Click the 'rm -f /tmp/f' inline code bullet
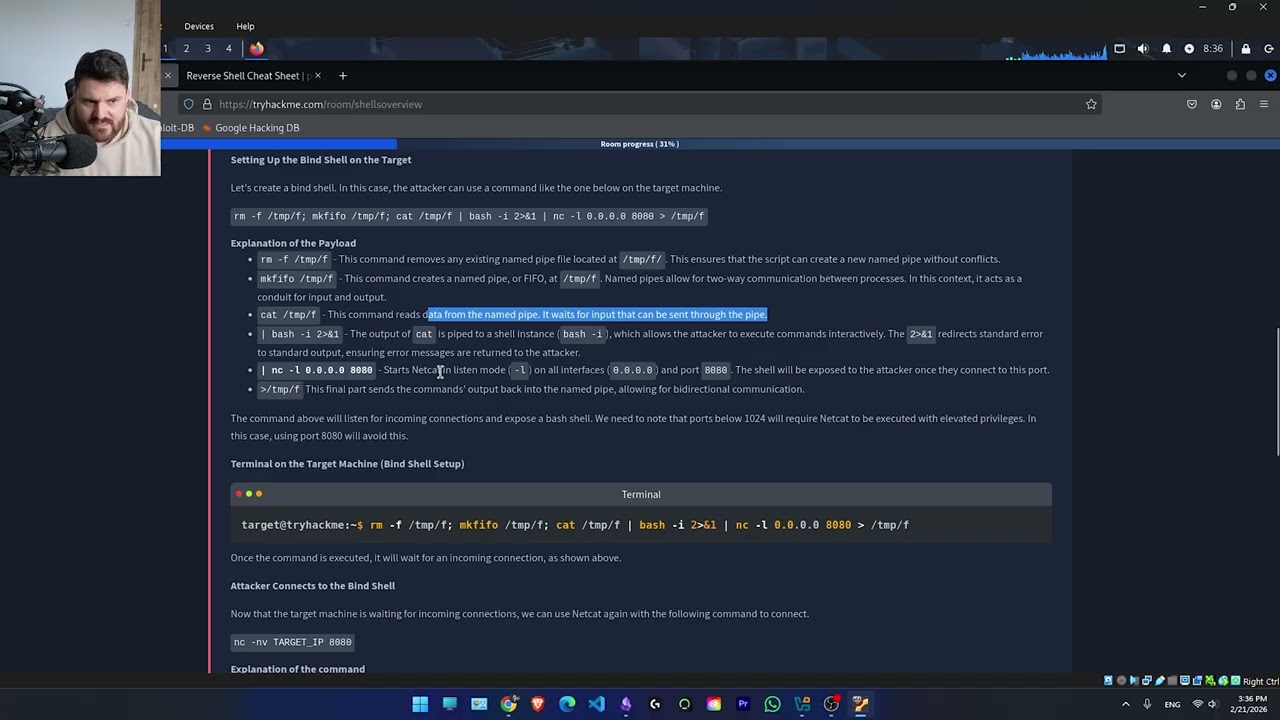Screen dimensions: 1280x720 pos(294,260)
